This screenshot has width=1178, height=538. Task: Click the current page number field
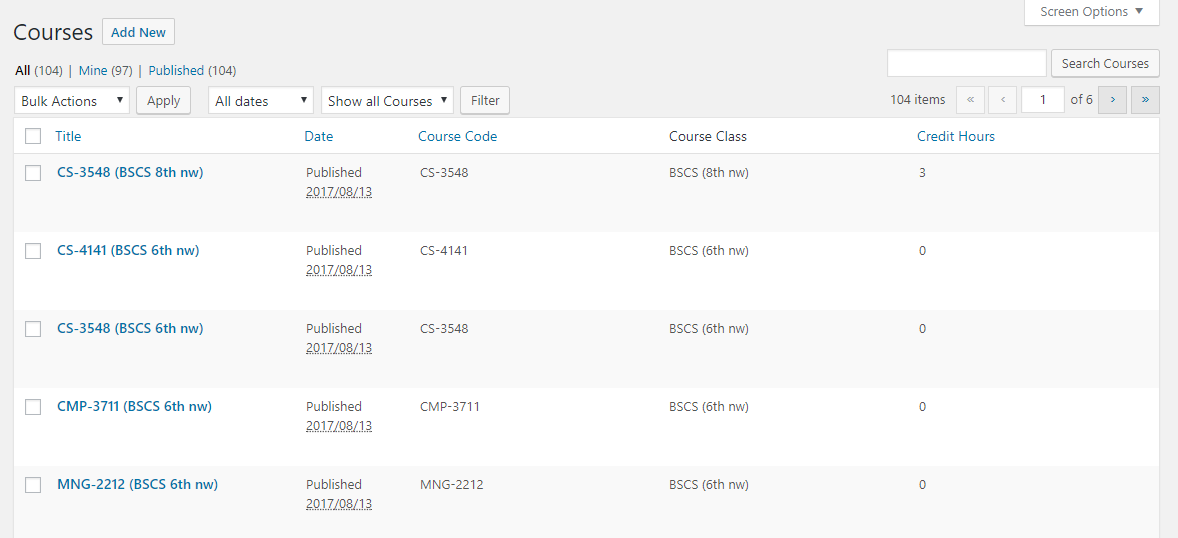pos(1042,100)
